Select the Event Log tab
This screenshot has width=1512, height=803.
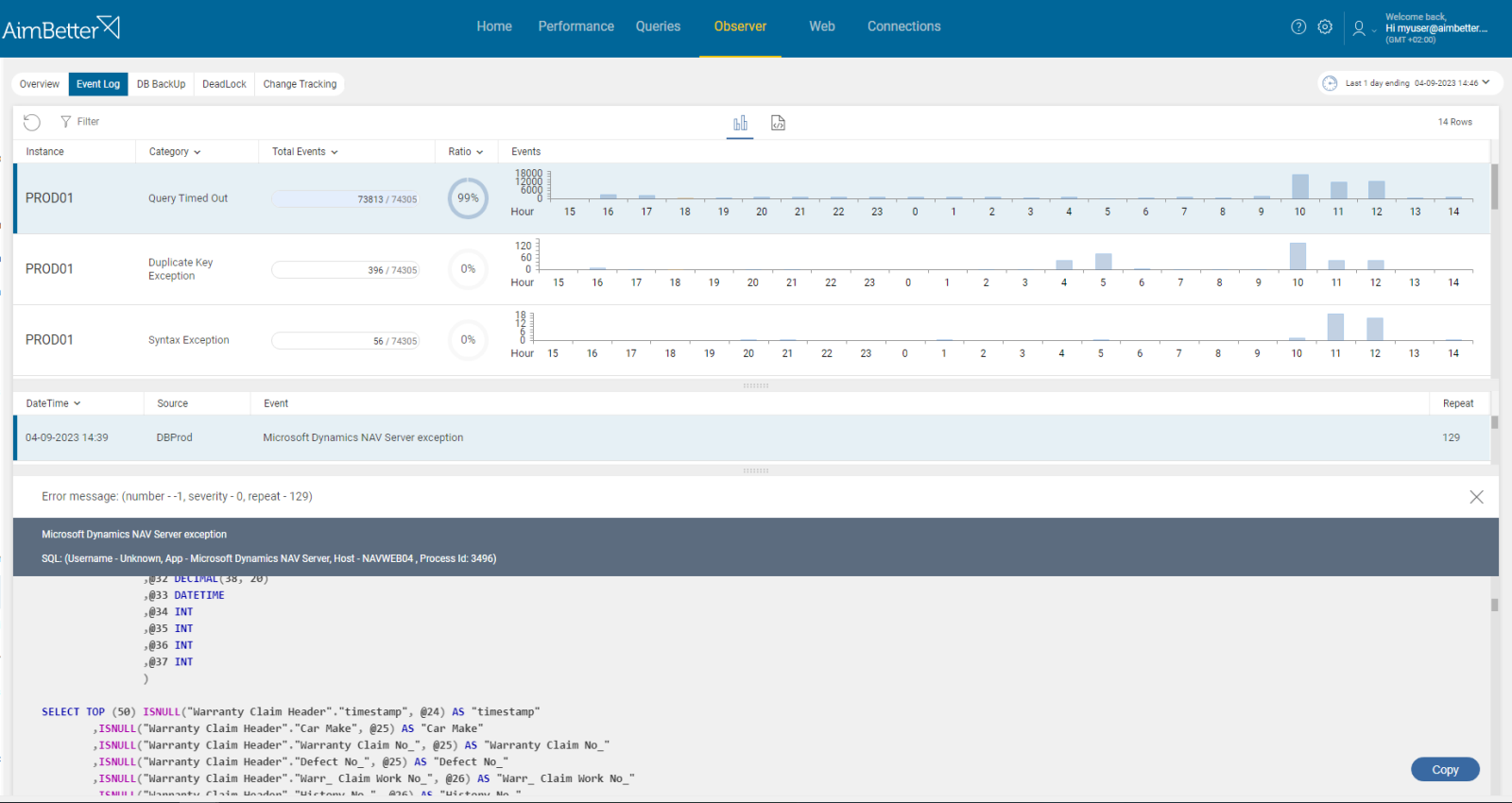(x=98, y=84)
